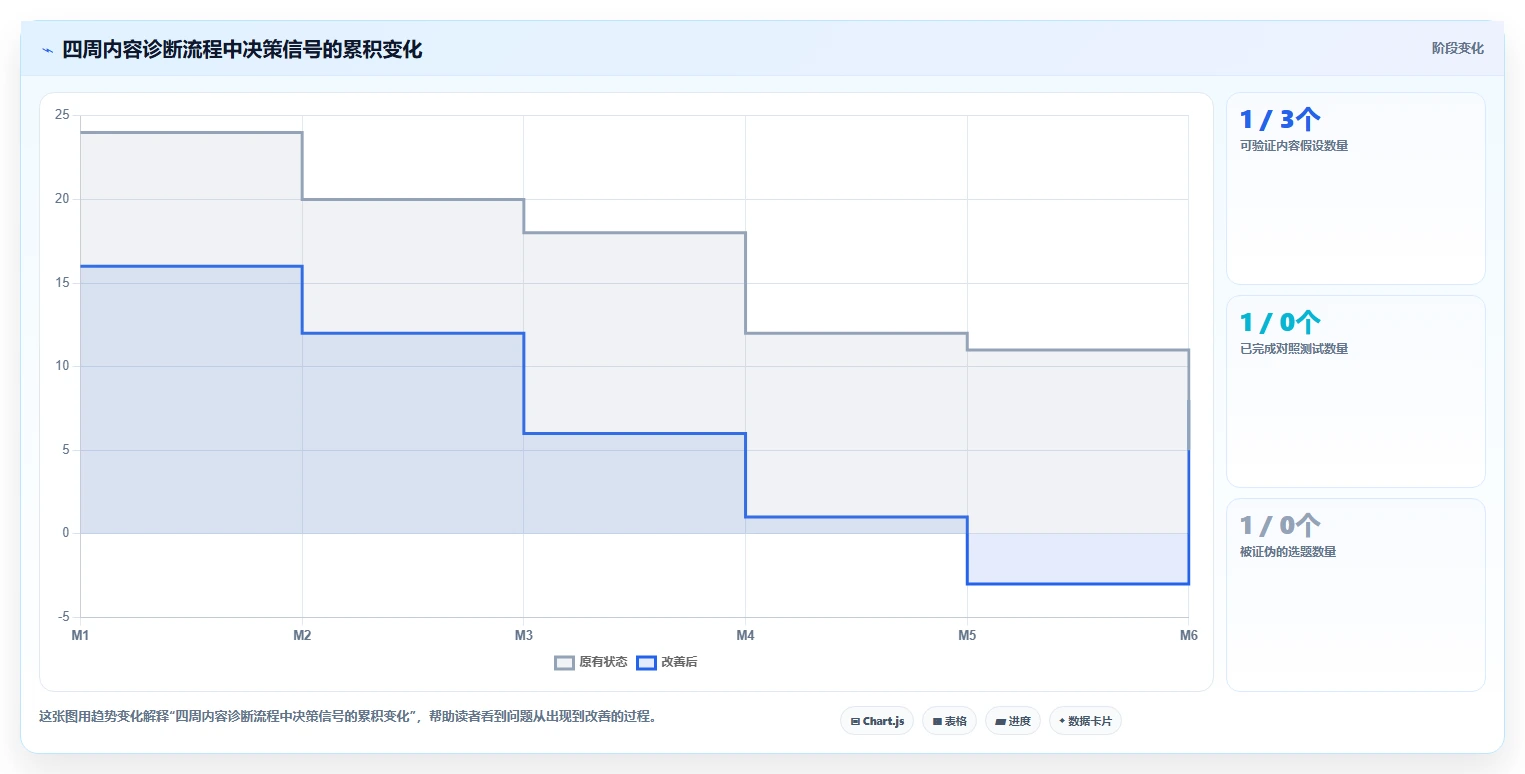Image resolution: width=1525 pixels, height=774 pixels.
Task: Hide the 改善后 series via legend label
Action: coord(679,662)
